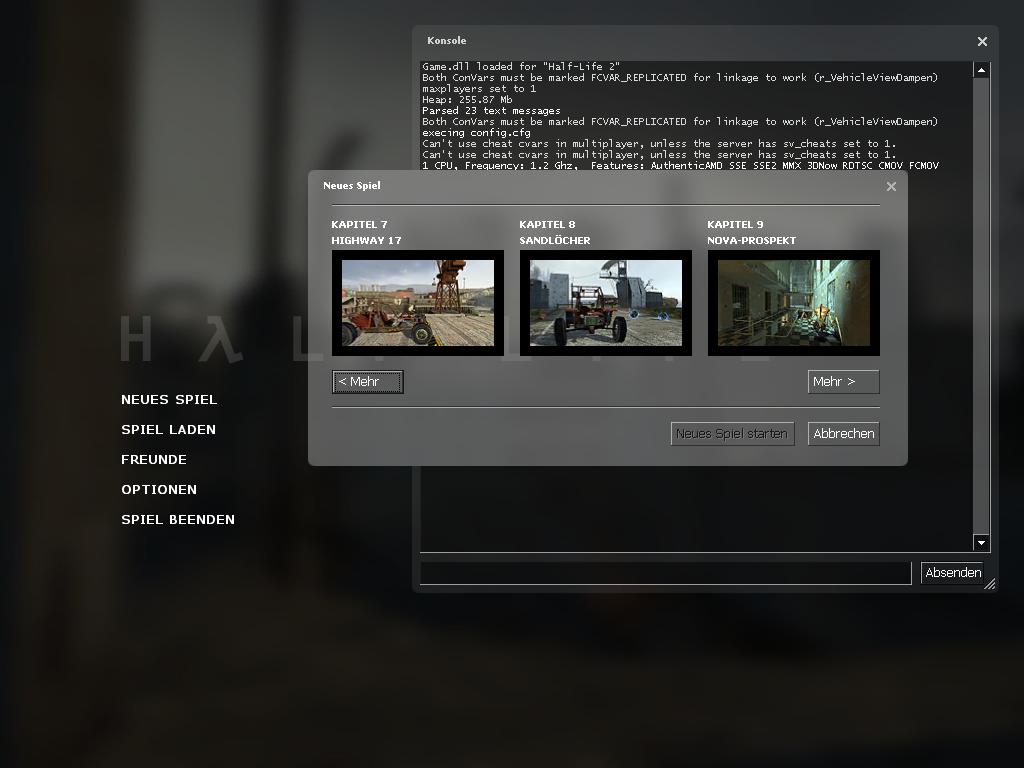
Task: Focus the Konsole command input field
Action: click(665, 573)
